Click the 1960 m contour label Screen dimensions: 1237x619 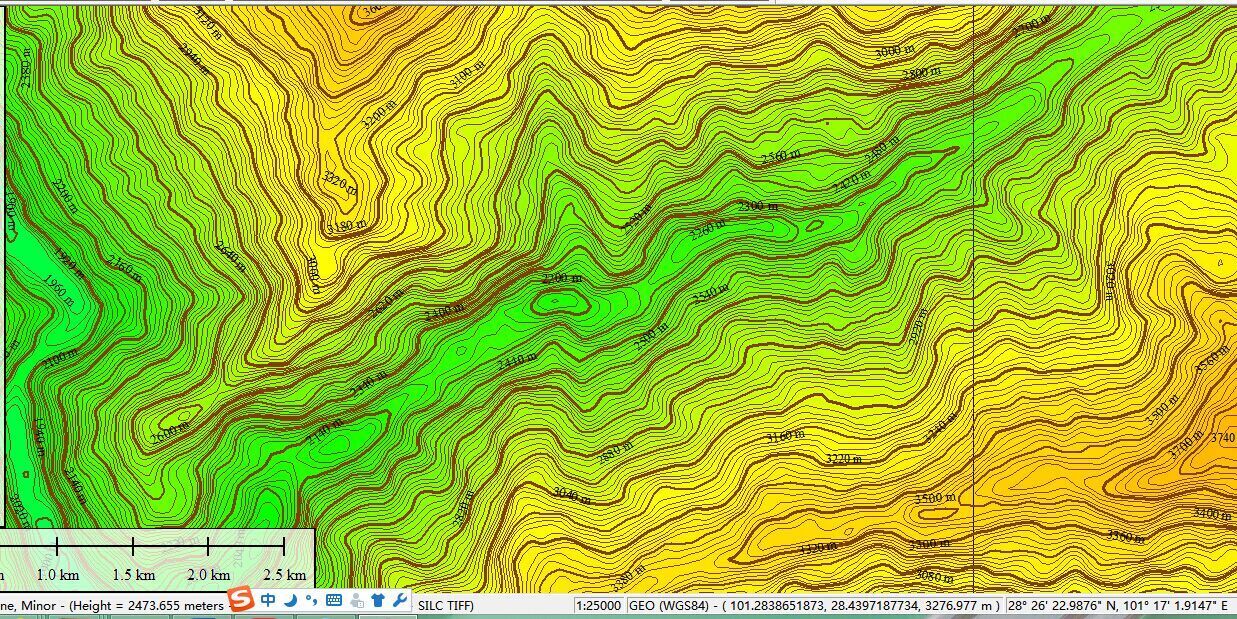tap(59, 292)
